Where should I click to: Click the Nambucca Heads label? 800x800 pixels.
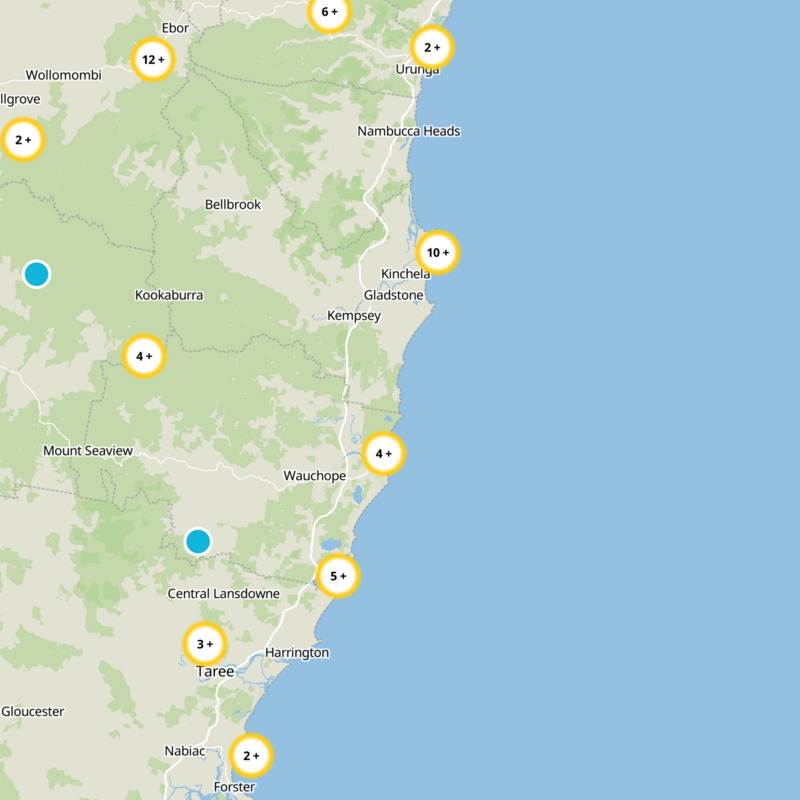click(x=409, y=132)
